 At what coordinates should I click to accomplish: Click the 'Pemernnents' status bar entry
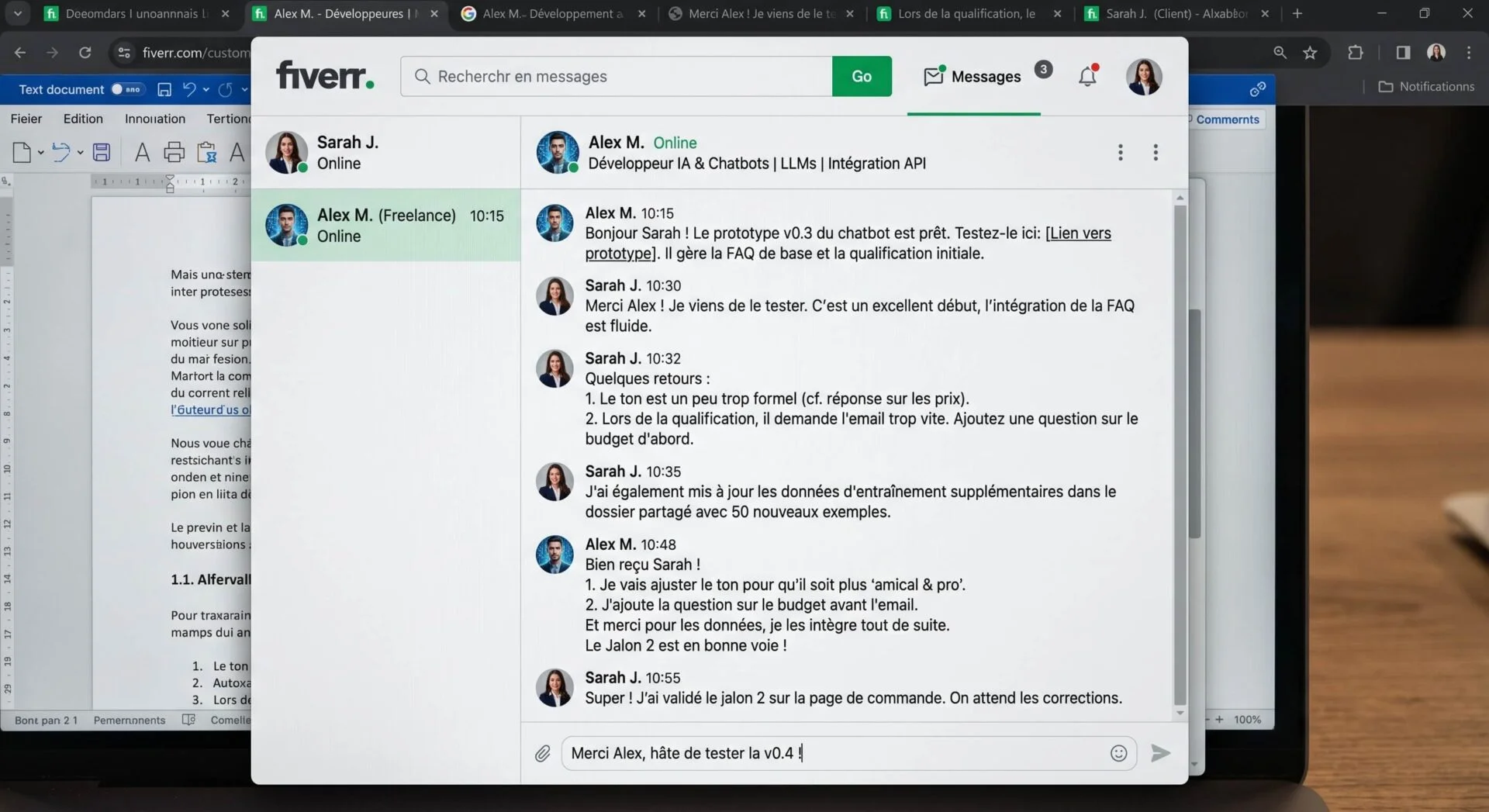click(x=130, y=720)
